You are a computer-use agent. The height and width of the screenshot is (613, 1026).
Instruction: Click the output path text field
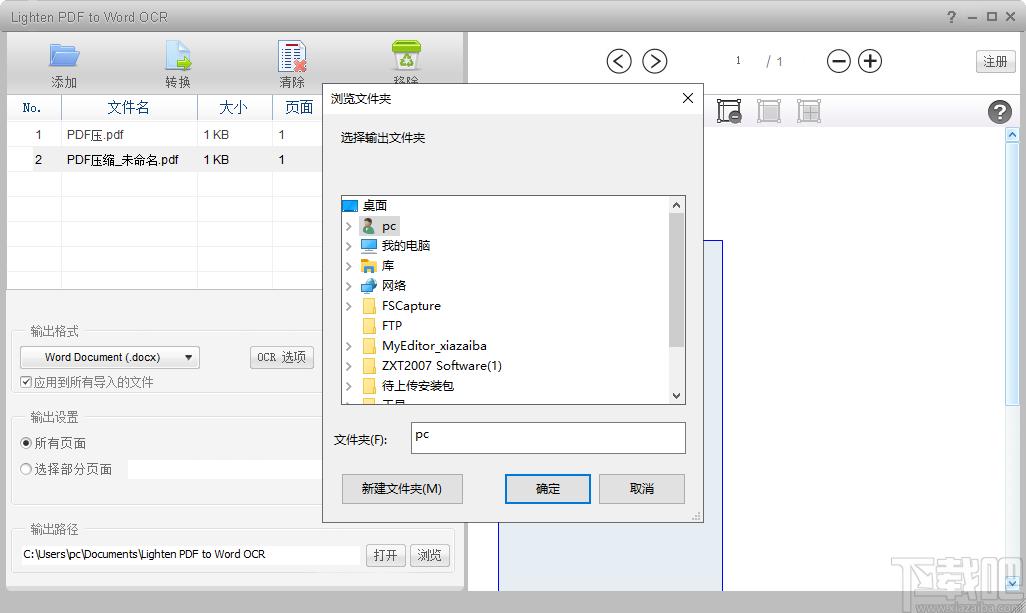coord(190,555)
